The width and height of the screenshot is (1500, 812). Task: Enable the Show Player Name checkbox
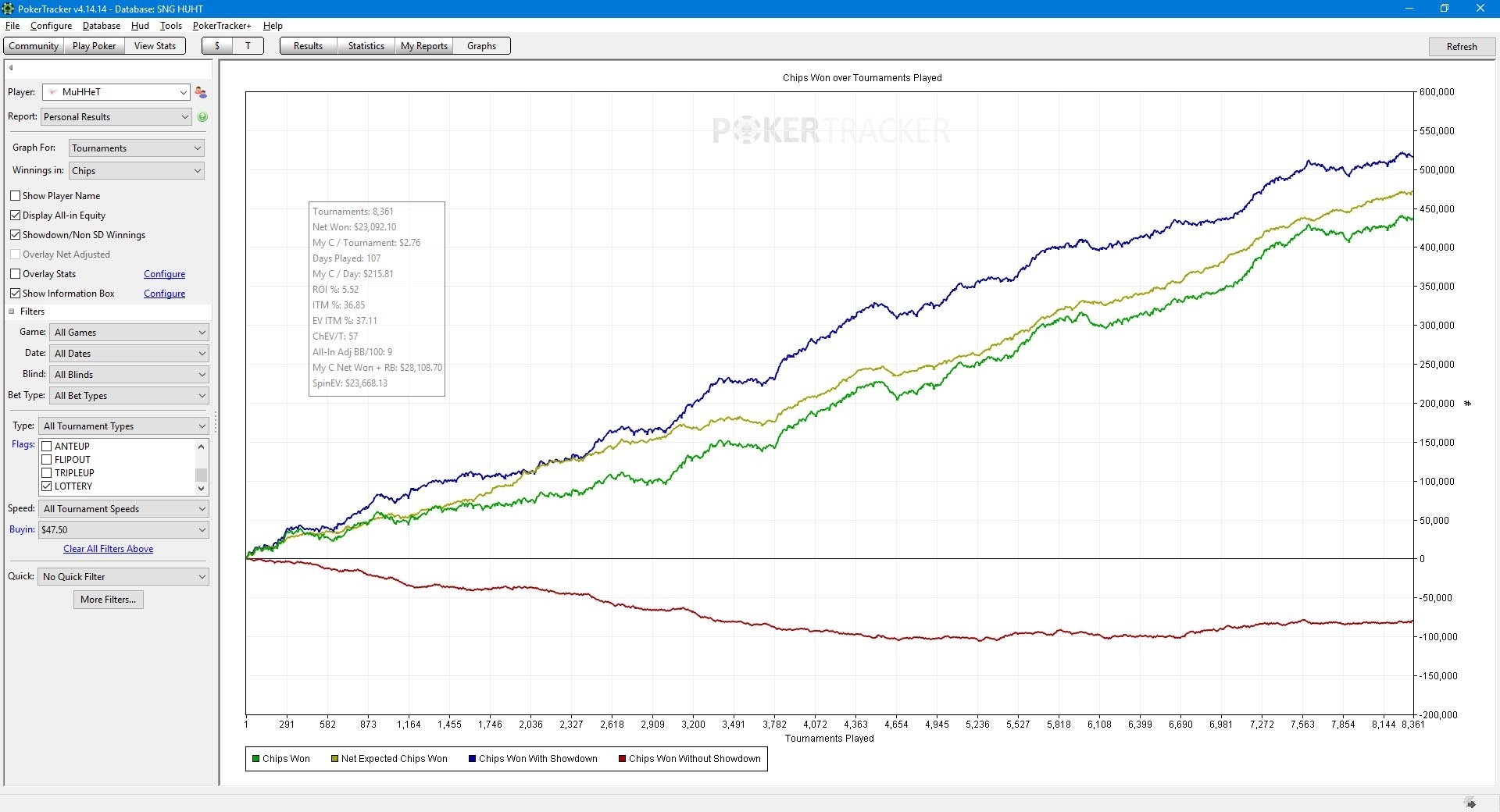pyautogui.click(x=15, y=196)
